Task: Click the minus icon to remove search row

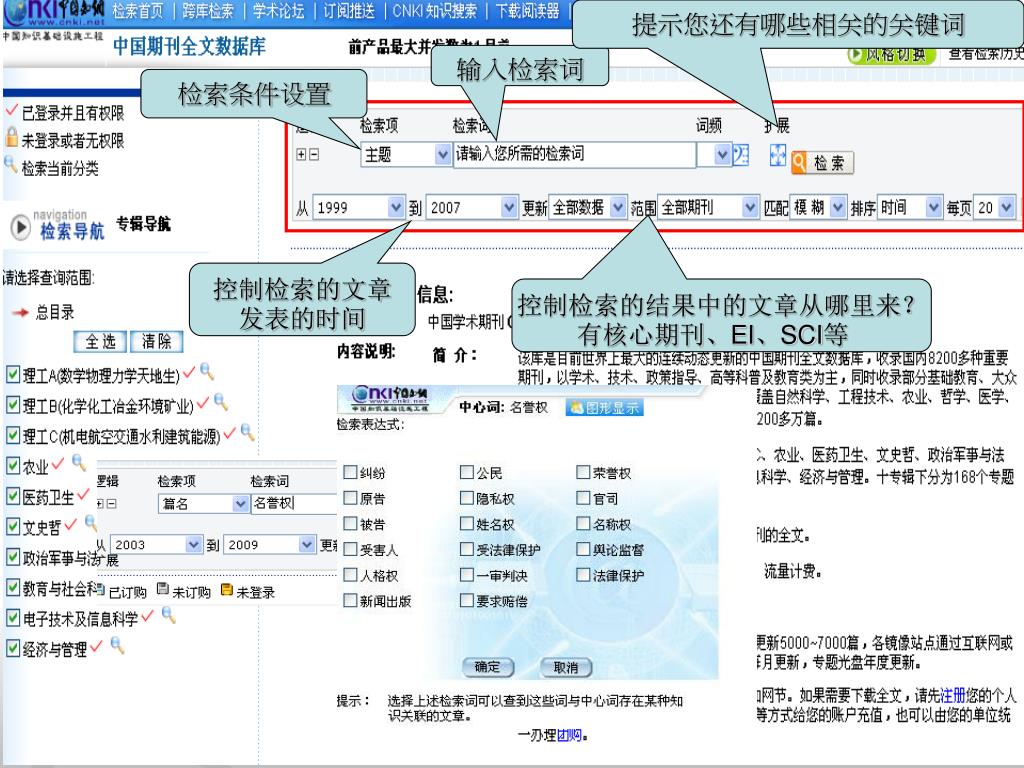Action: coord(314,154)
